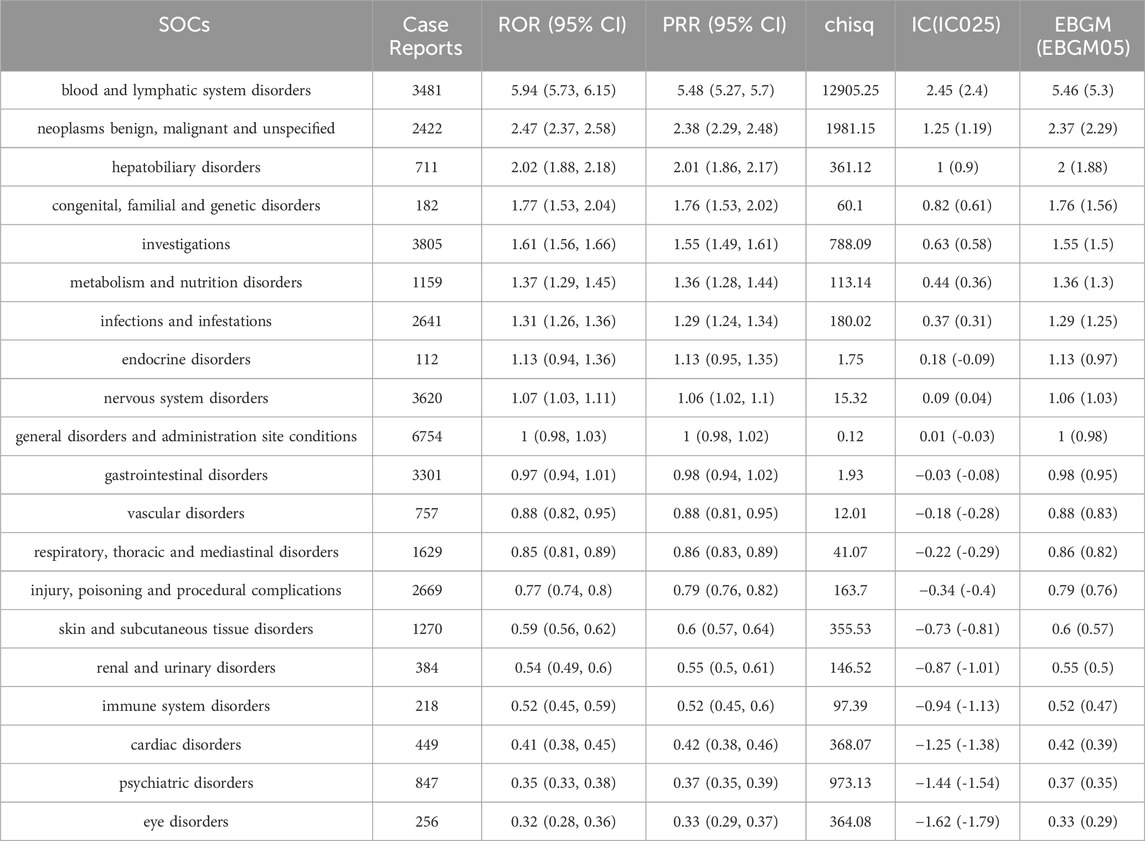Click the EBGM (EBGM05) column header
1145x841 pixels.
(x=1083, y=36)
